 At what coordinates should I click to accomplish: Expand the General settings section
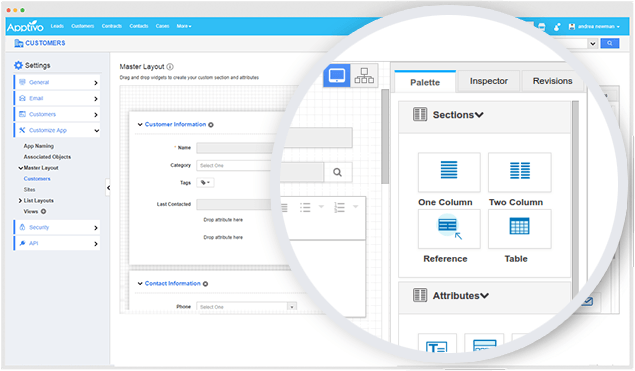[x=57, y=82]
